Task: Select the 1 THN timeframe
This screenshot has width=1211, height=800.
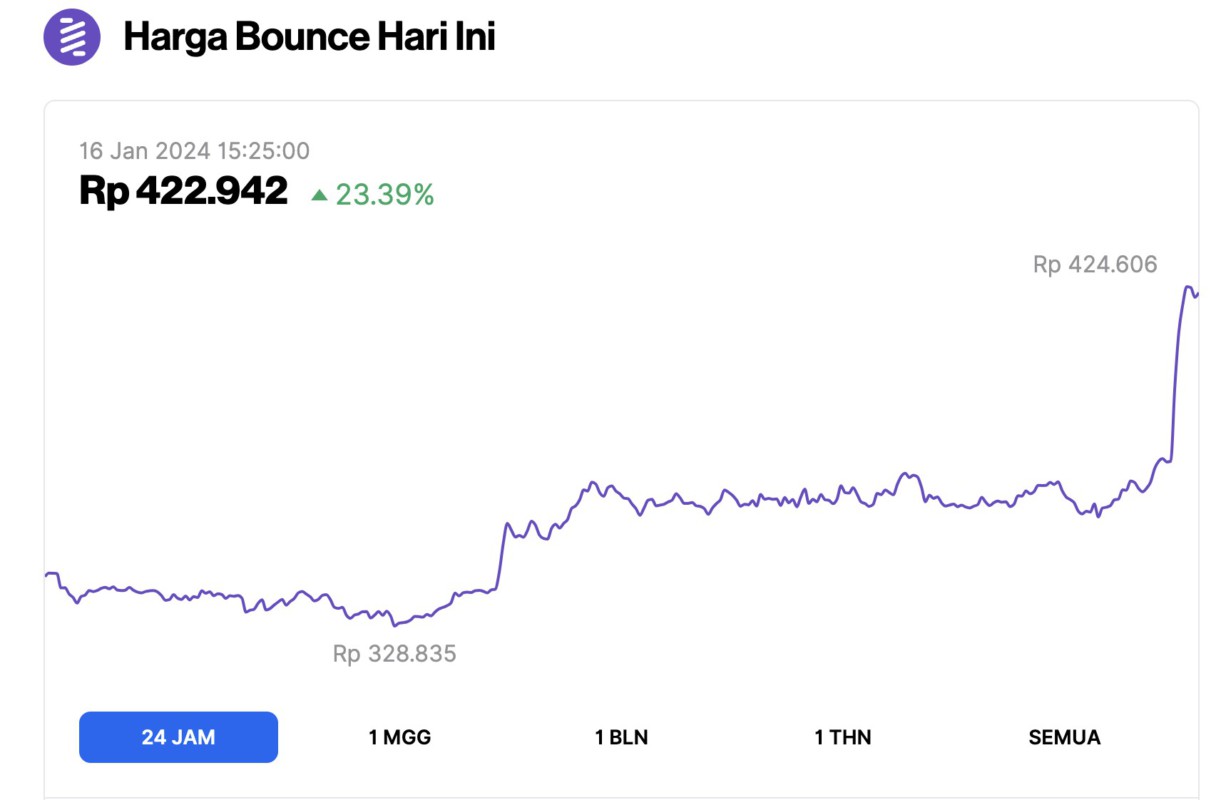Action: [842, 737]
